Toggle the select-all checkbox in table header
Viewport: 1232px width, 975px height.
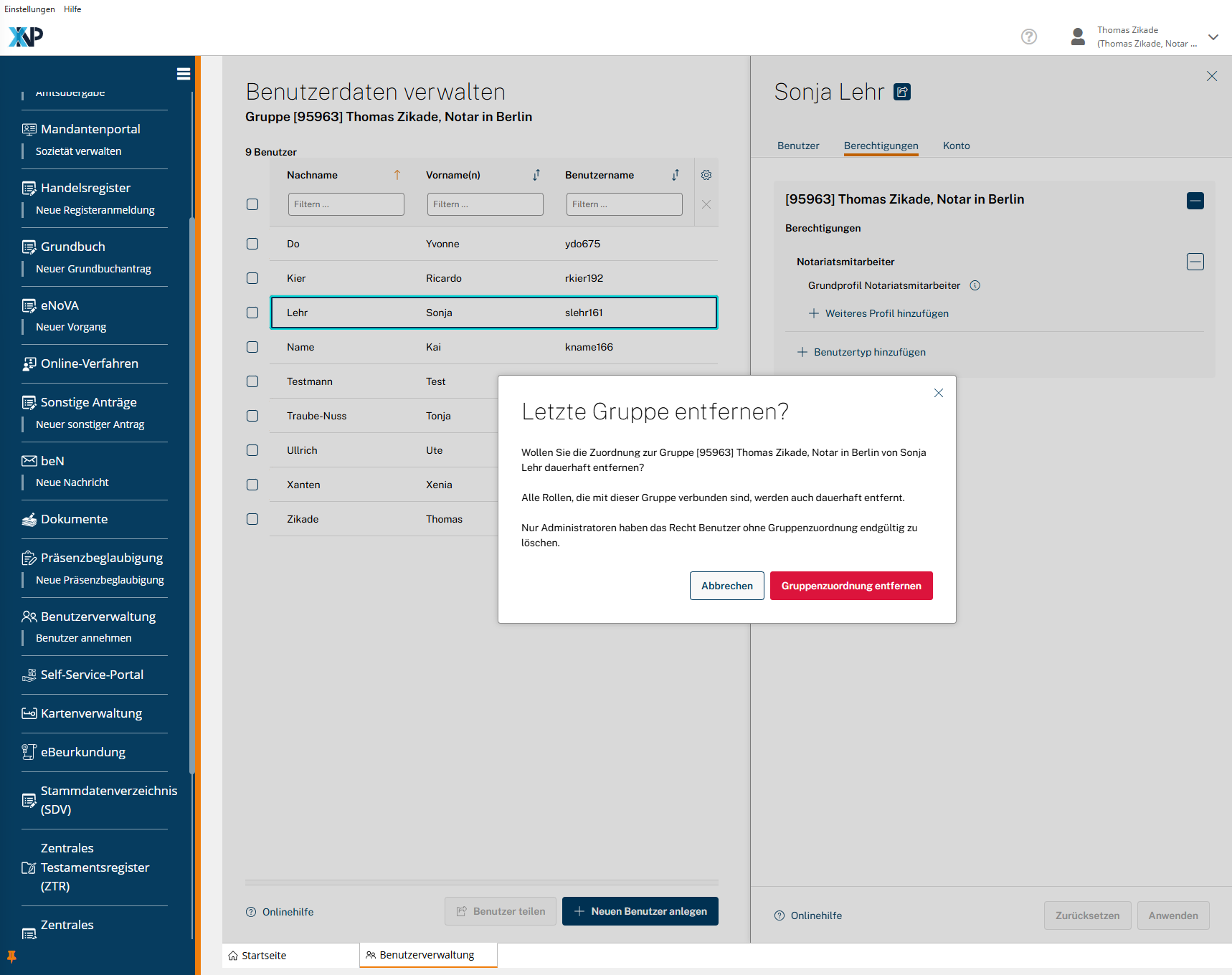click(x=252, y=204)
